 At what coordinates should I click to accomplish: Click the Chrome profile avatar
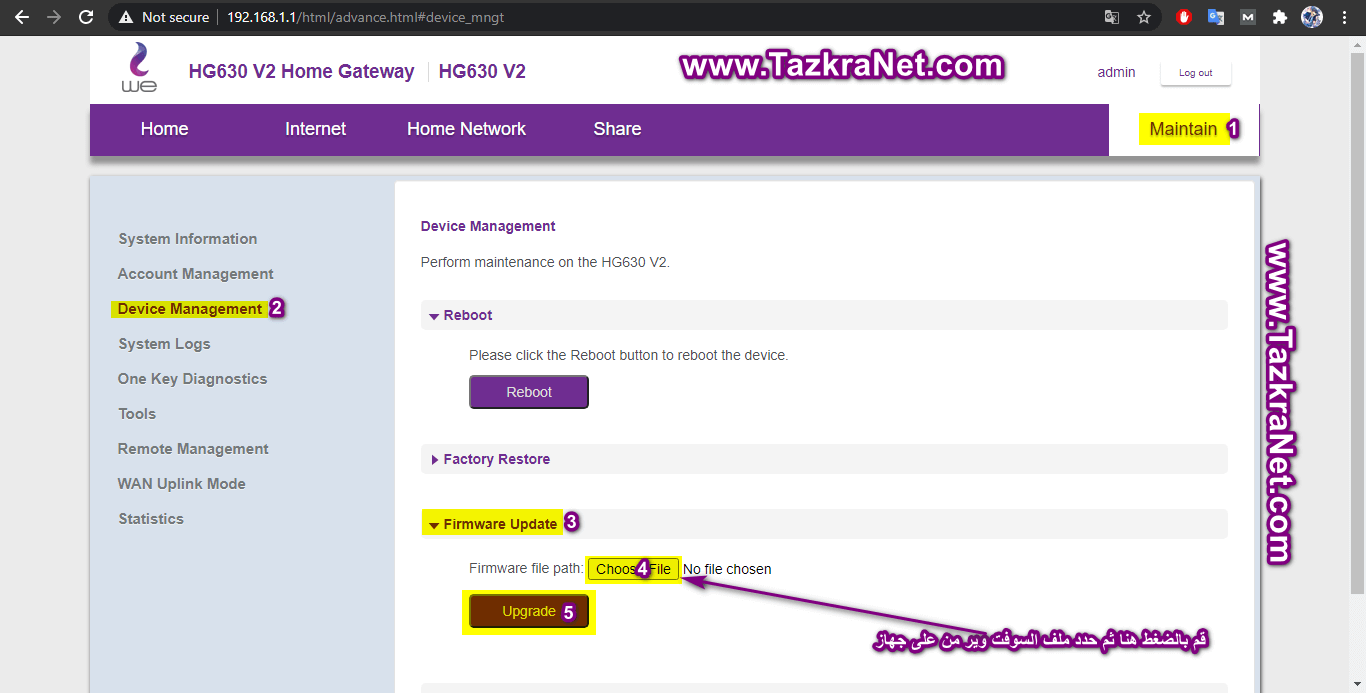1311,17
